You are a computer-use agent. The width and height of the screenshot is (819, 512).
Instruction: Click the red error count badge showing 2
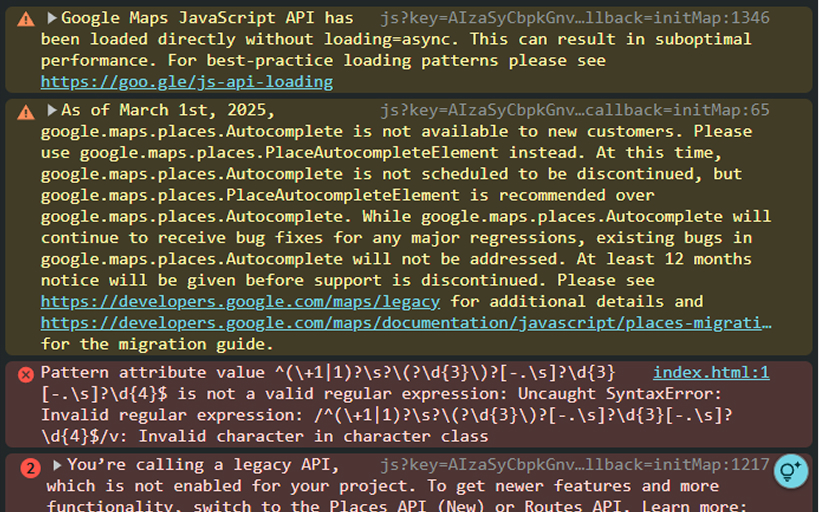pos(29,467)
